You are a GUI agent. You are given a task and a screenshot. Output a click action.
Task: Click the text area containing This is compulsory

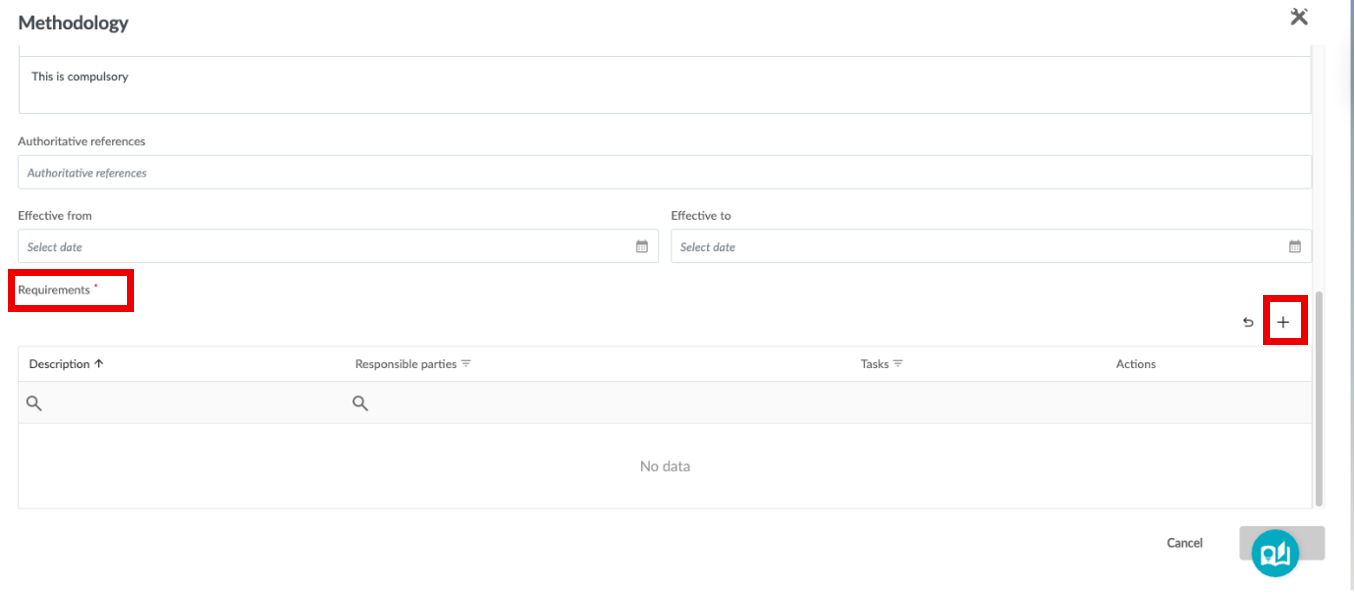point(665,84)
